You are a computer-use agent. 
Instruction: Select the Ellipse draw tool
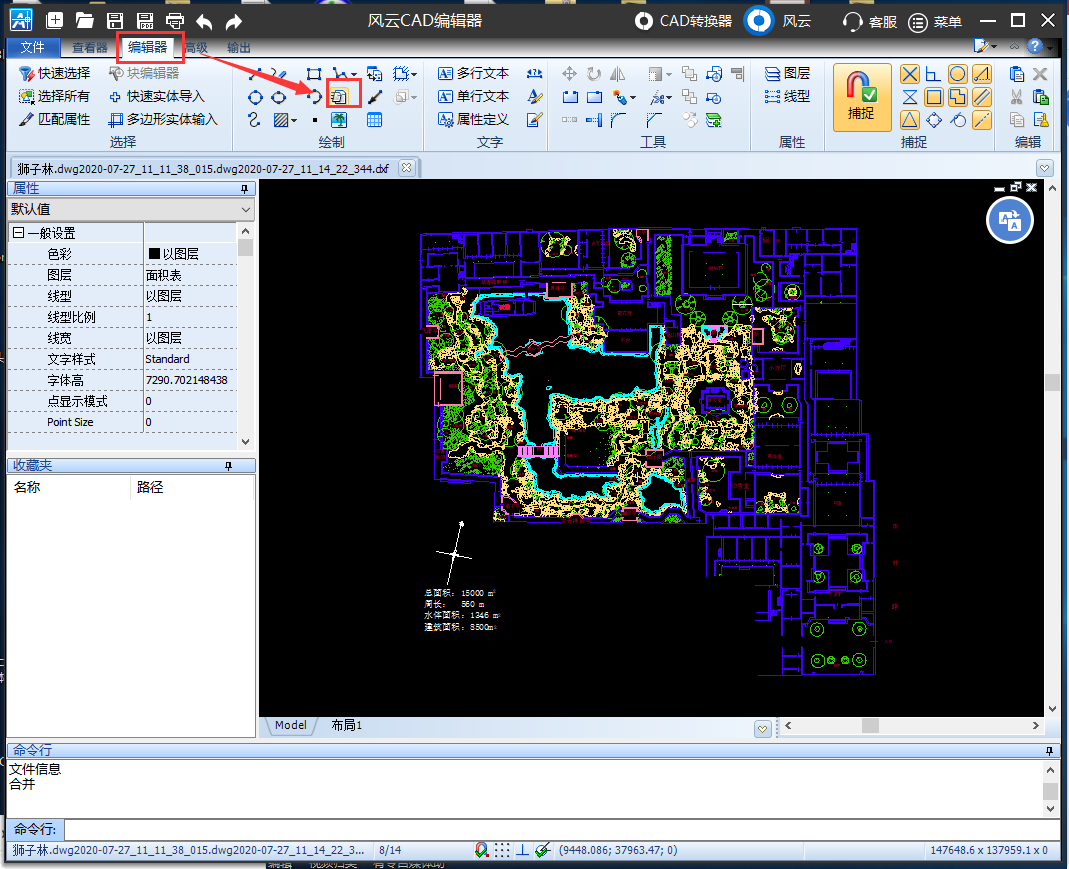tap(279, 97)
